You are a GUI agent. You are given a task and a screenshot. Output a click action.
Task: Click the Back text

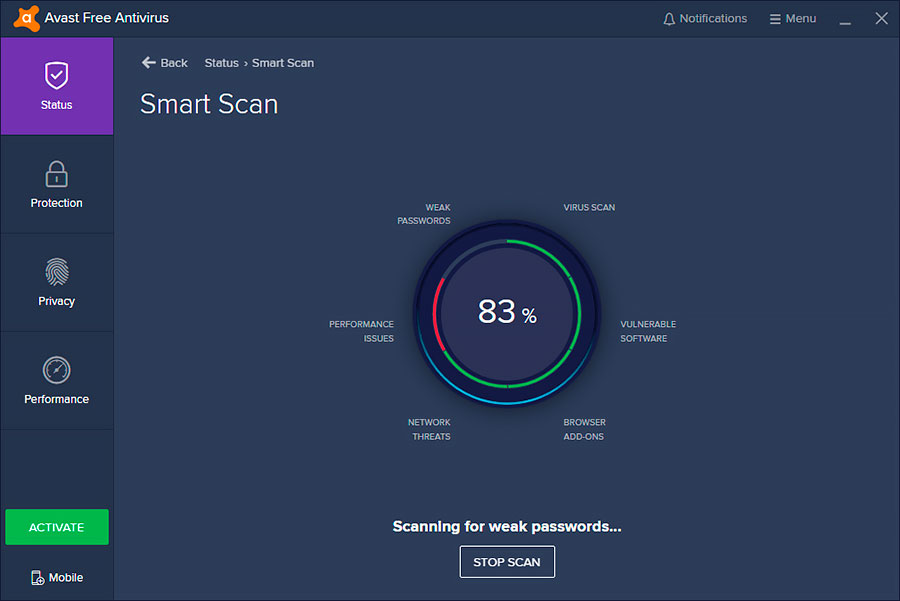pyautogui.click(x=174, y=63)
